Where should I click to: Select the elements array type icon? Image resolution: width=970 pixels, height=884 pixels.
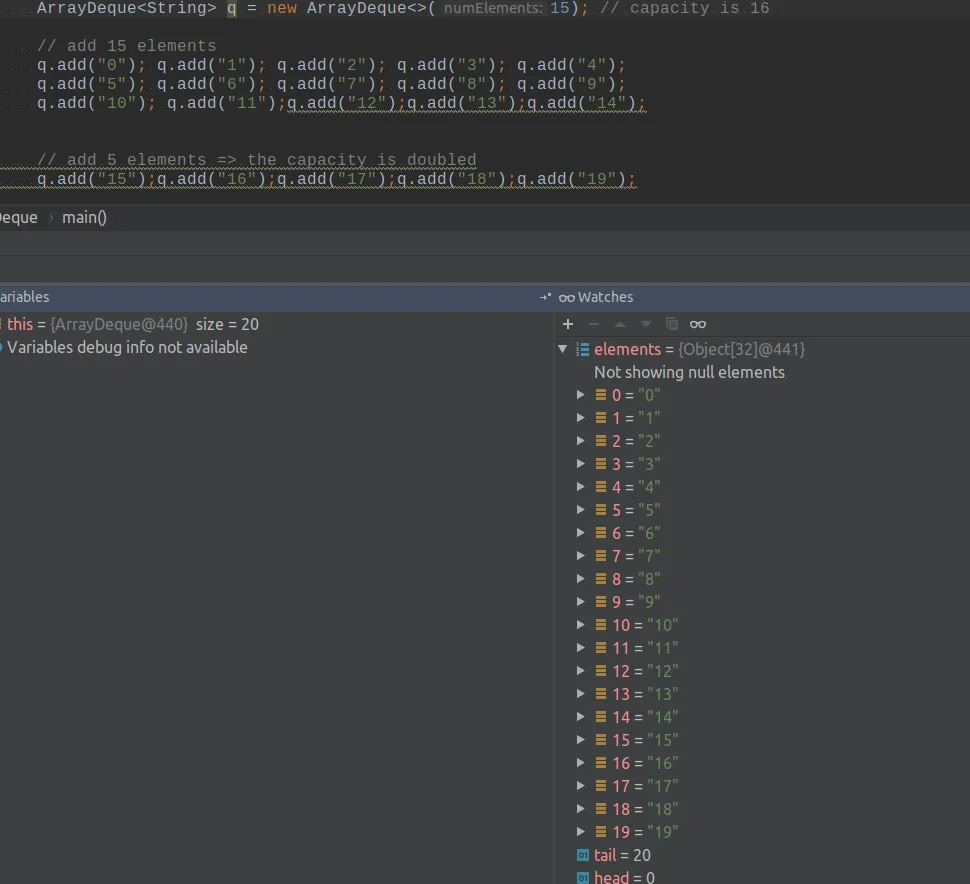point(583,350)
